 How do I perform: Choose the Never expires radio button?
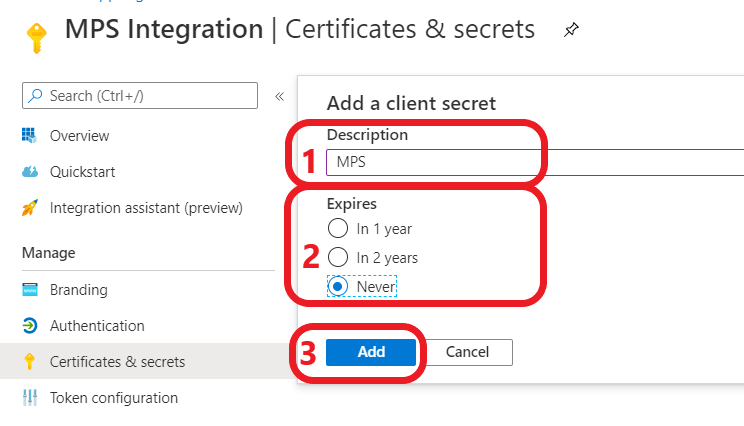coord(338,286)
